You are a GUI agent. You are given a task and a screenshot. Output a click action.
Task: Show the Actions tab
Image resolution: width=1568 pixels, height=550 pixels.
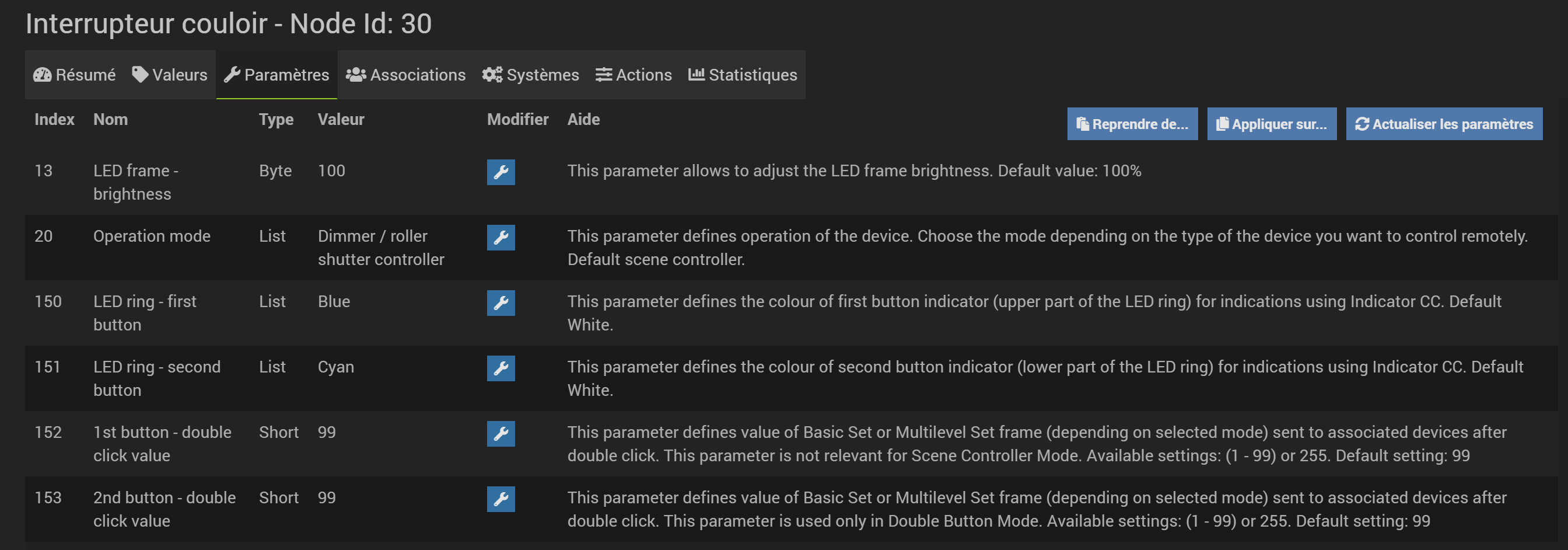point(633,75)
